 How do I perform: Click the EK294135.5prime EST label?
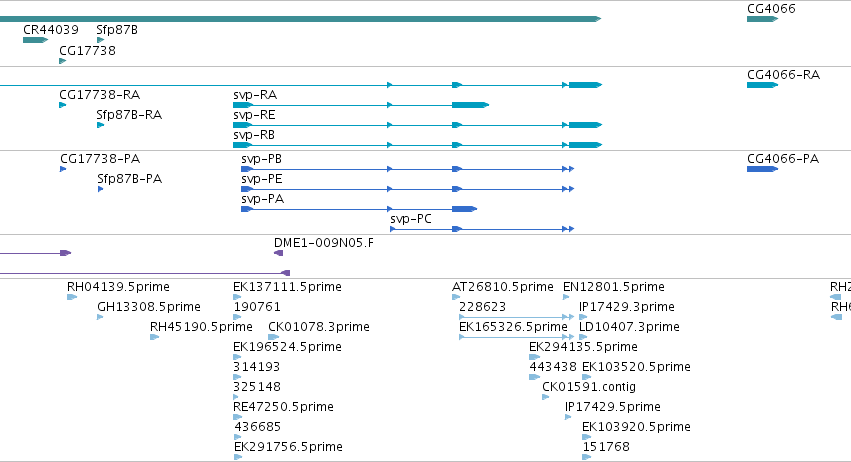pyautogui.click(x=583, y=347)
